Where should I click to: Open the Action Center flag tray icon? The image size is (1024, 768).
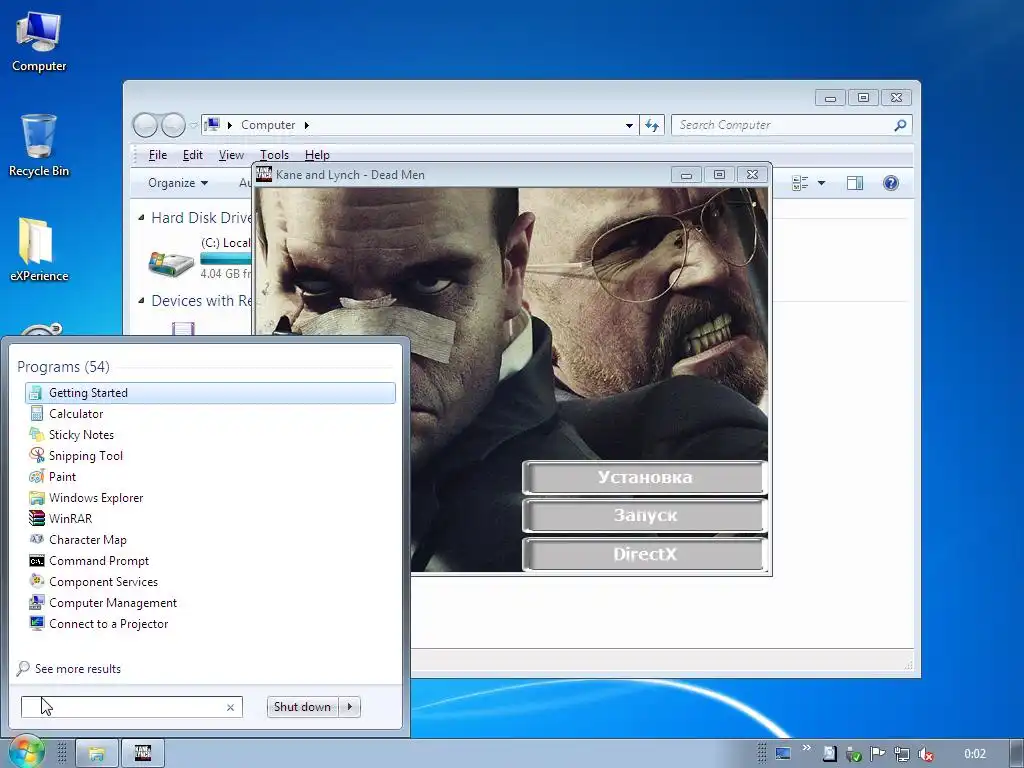click(878, 754)
